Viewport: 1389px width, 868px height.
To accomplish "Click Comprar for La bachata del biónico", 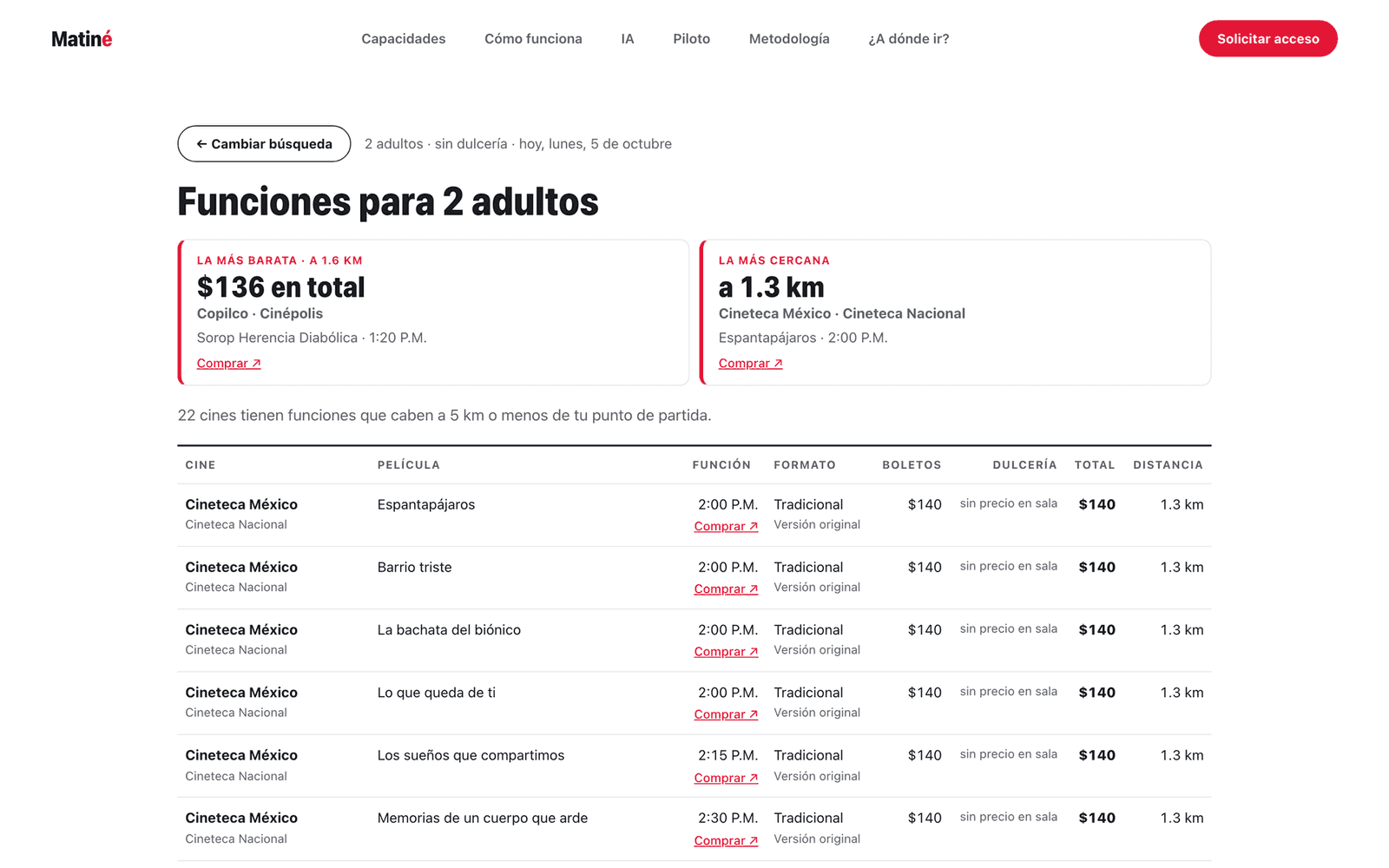I will coord(726,652).
